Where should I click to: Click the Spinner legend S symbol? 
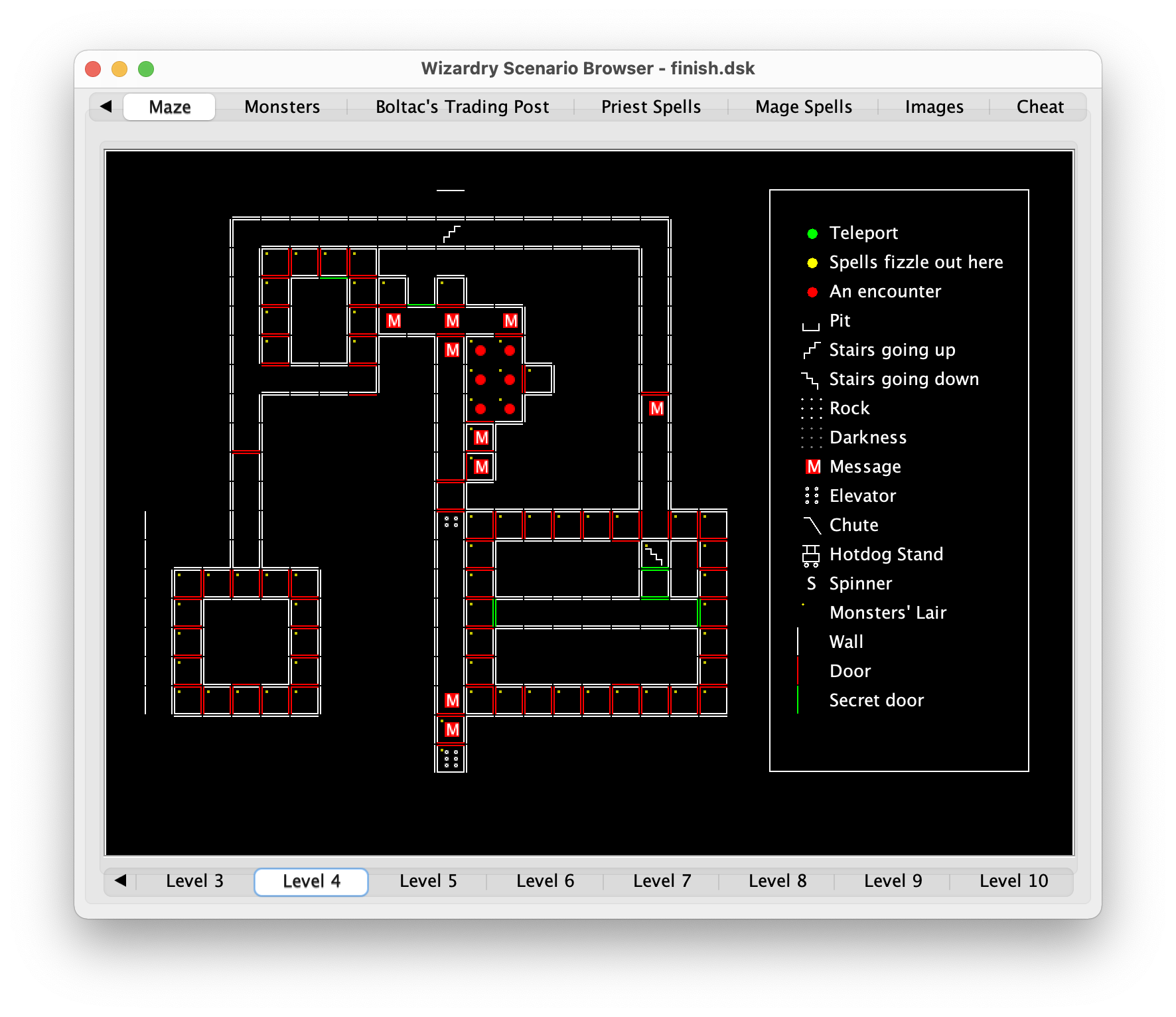811,584
